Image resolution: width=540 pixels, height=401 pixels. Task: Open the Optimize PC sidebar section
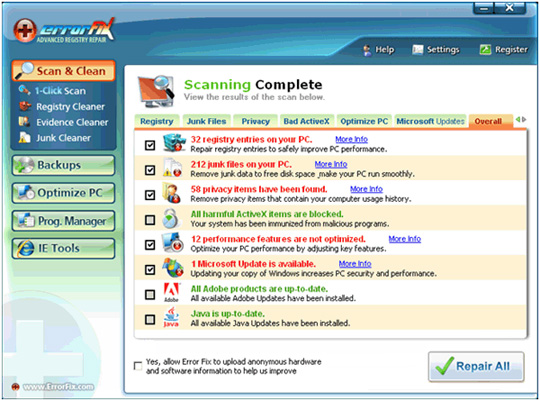(63, 193)
